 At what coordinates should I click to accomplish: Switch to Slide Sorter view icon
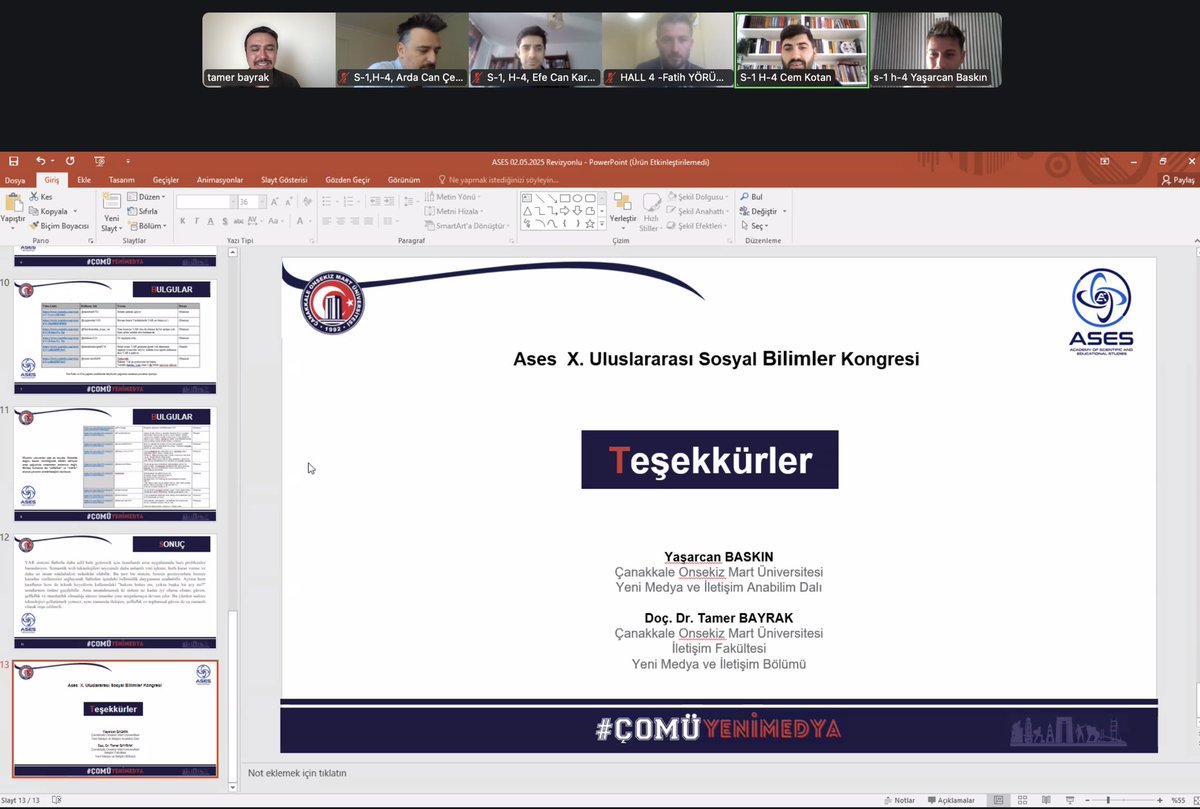1021,800
